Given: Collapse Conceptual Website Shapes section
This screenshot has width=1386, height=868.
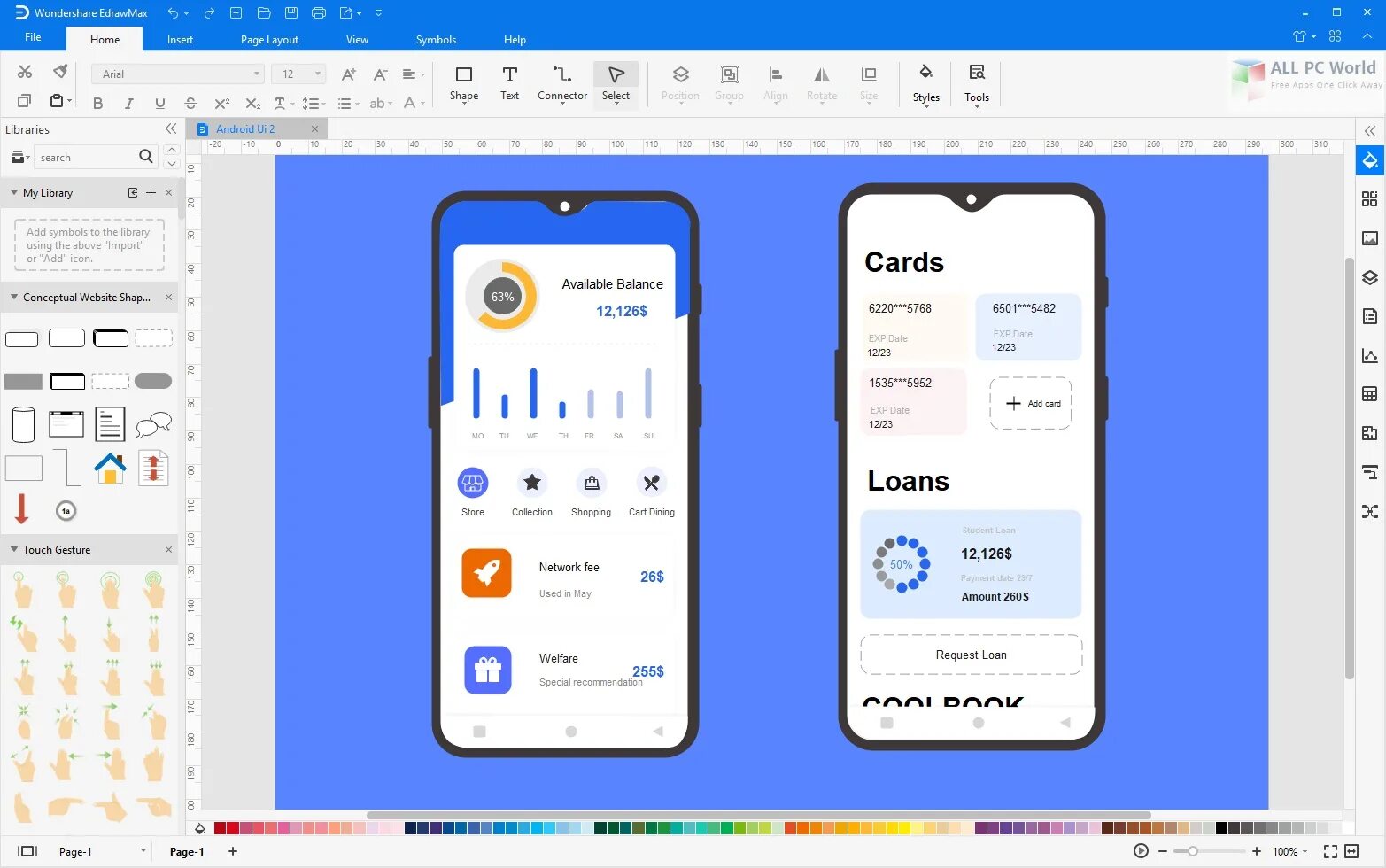Looking at the screenshot, I should tap(14, 297).
